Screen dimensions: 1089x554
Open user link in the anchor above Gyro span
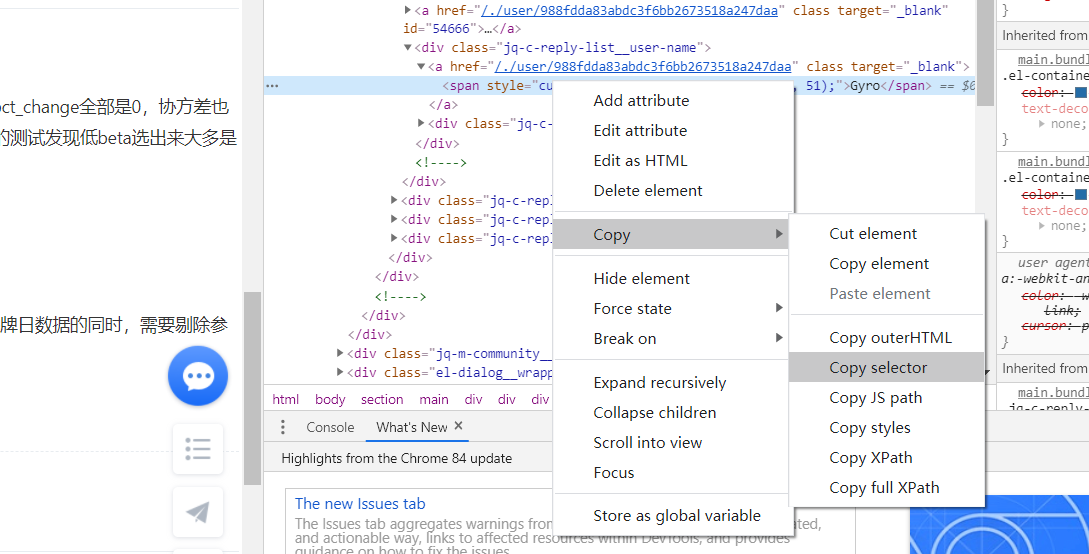click(x=642, y=67)
